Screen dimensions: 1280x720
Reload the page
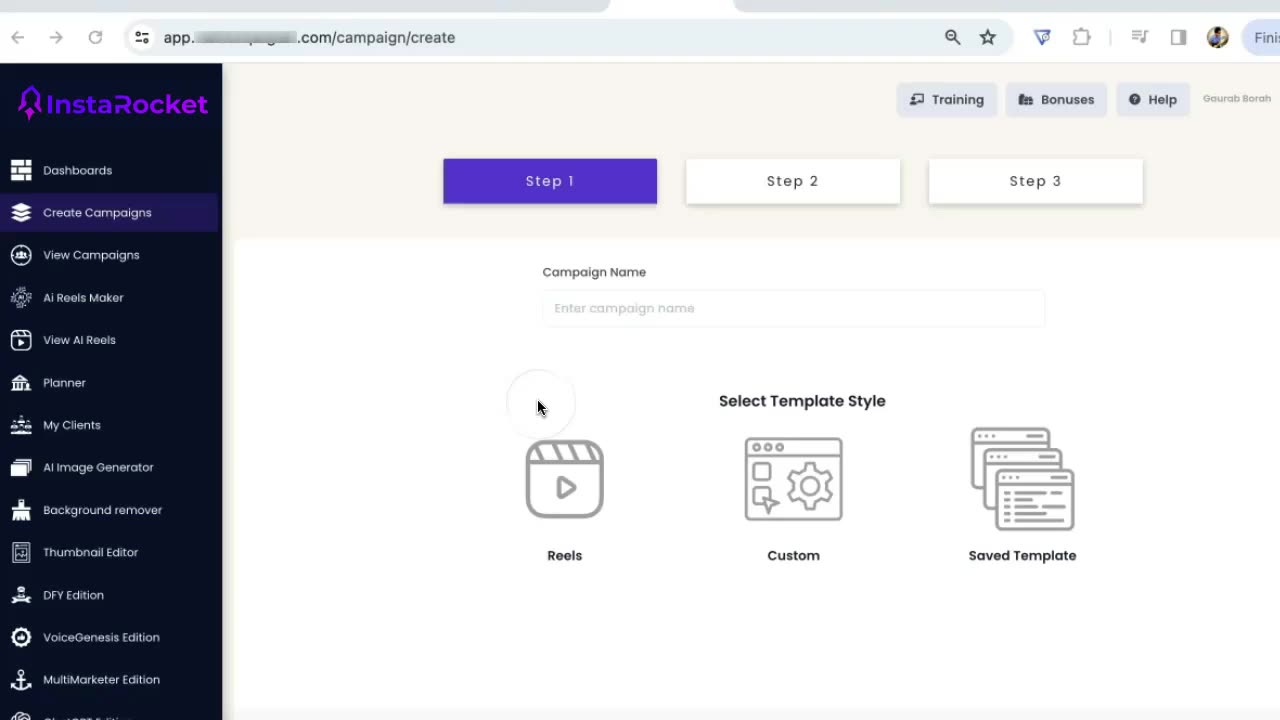(x=95, y=37)
